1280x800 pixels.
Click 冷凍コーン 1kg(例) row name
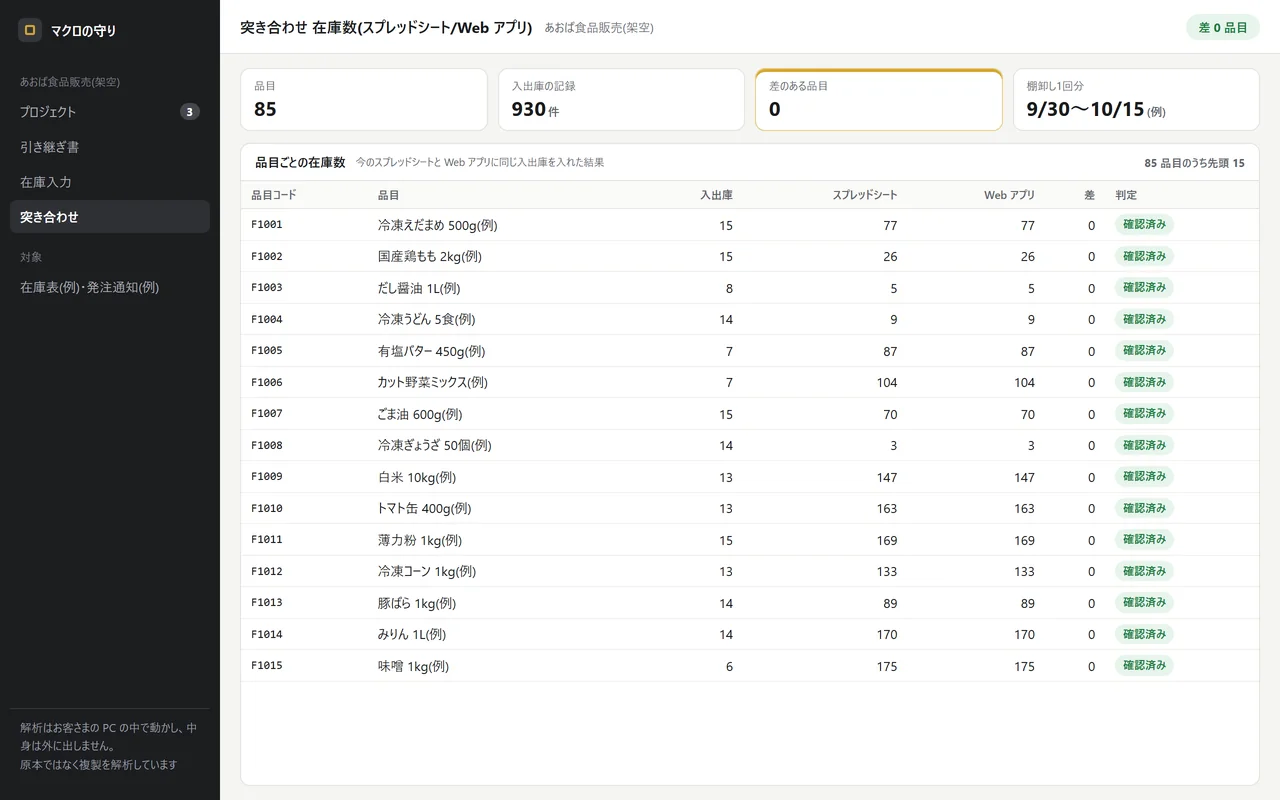pos(427,571)
